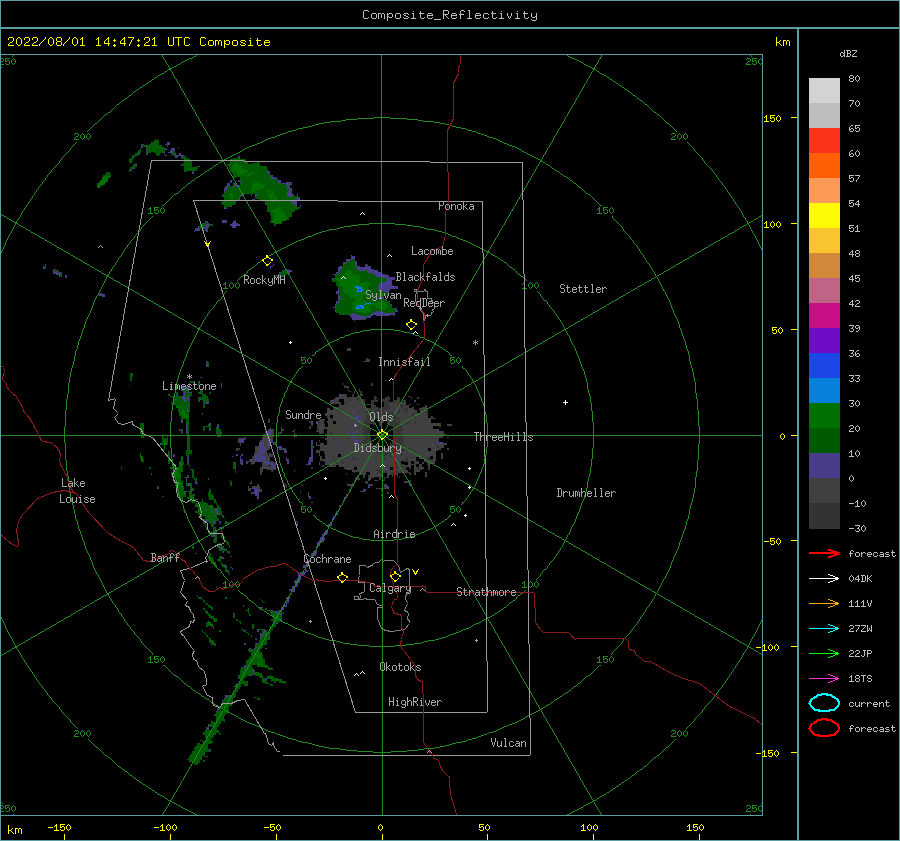Viewport: 900px width, 841px height.
Task: Select the 80 dBZ light gray swatch
Action: (824, 91)
